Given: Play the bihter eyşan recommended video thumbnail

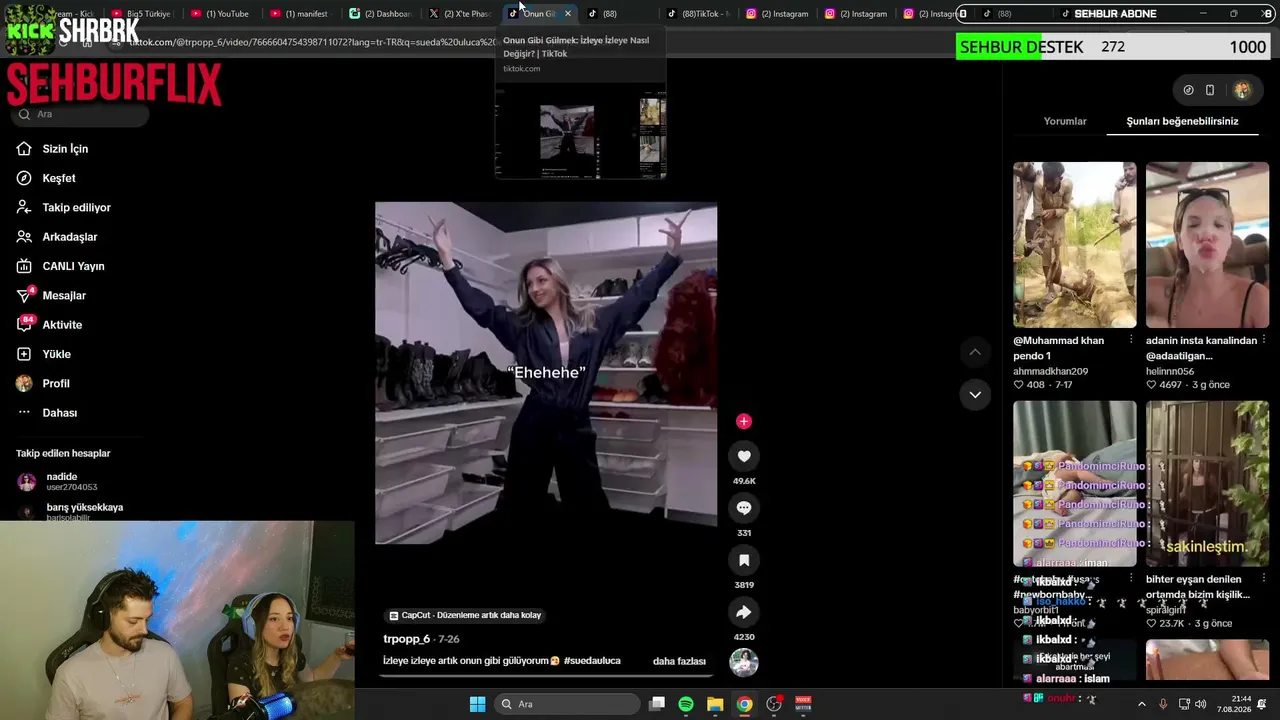Looking at the screenshot, I should pyautogui.click(x=1207, y=484).
